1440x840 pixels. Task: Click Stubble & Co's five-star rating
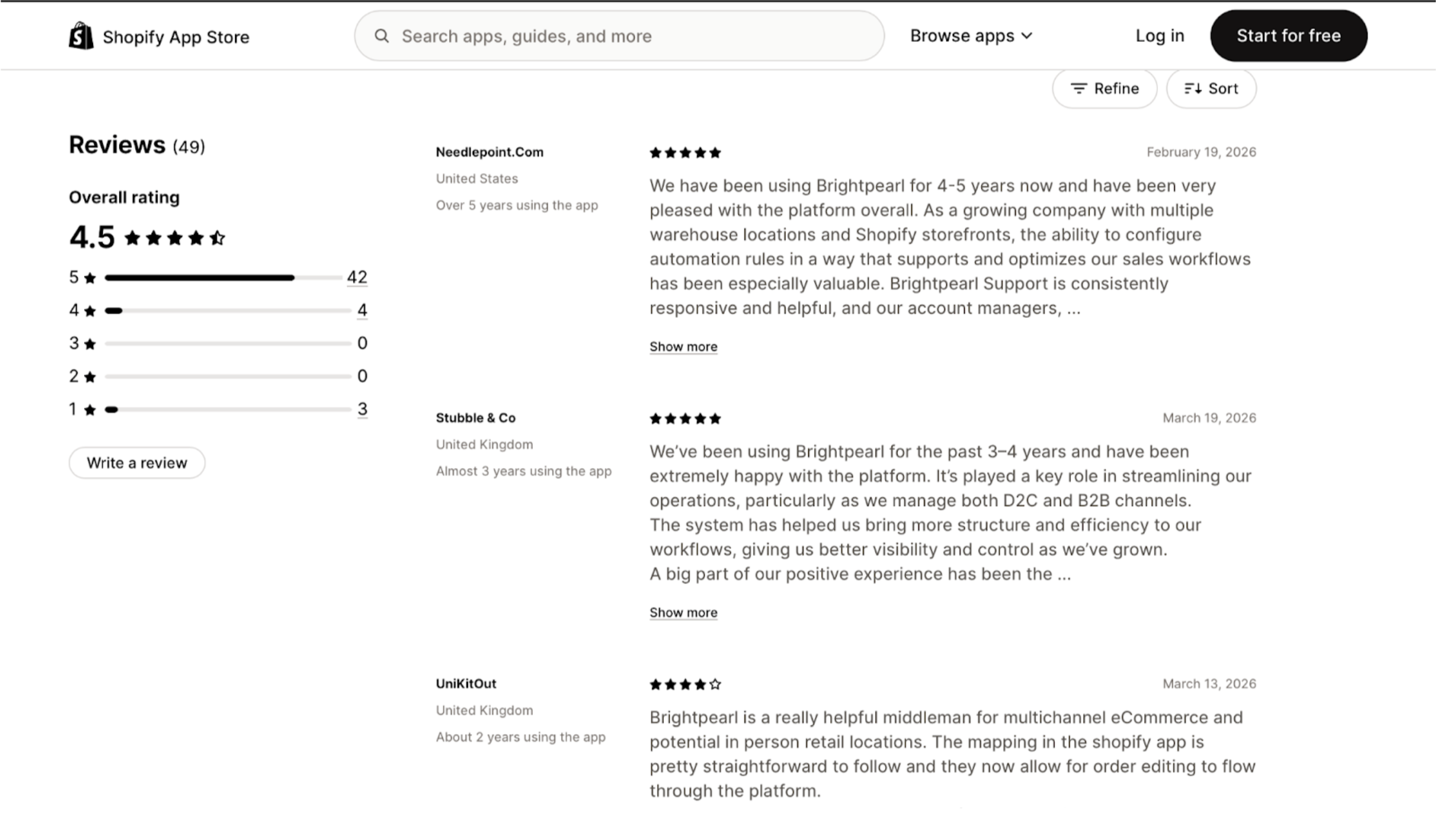coord(685,419)
